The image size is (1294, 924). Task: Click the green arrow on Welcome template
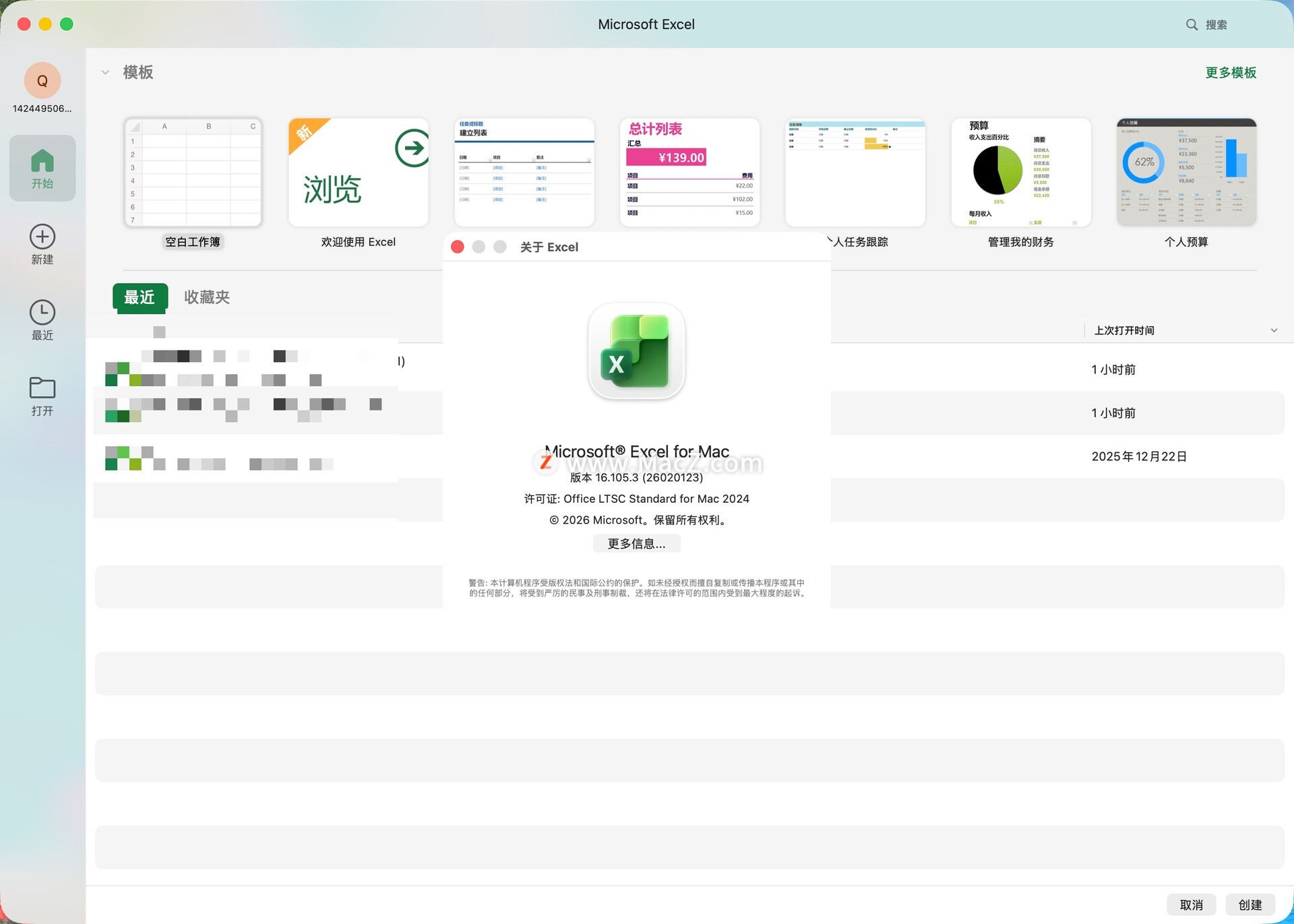coord(412,148)
